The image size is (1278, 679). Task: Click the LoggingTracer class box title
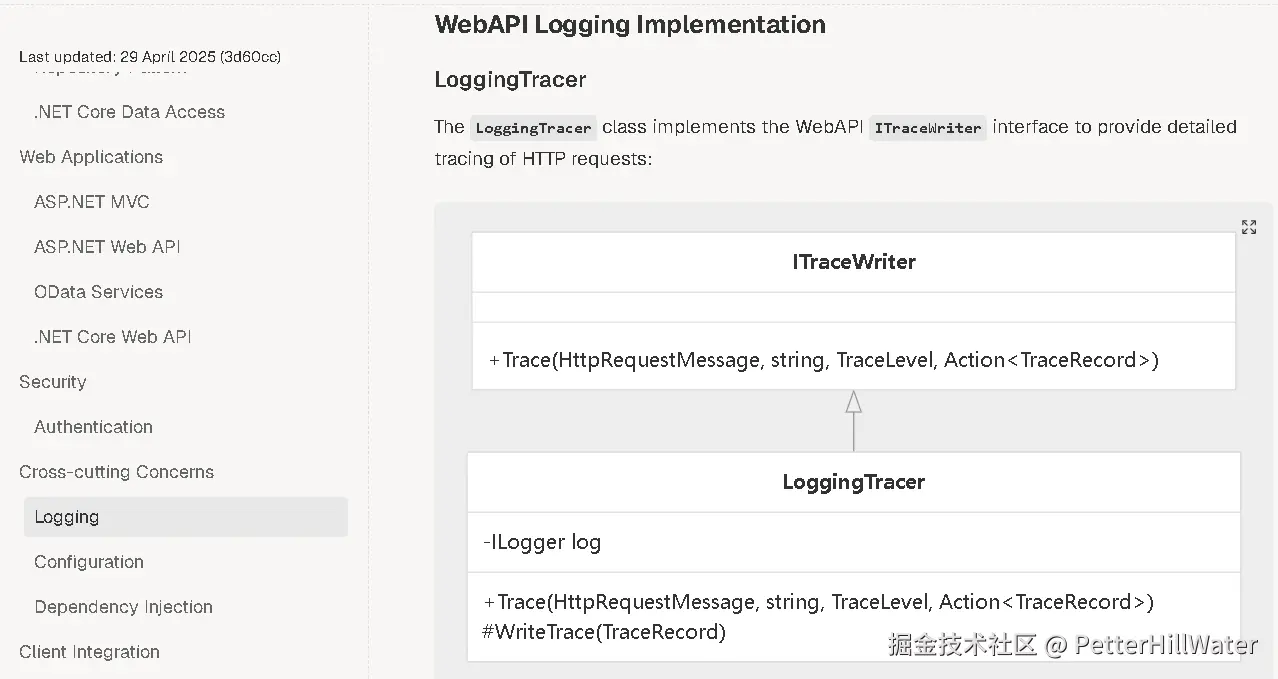(x=854, y=482)
